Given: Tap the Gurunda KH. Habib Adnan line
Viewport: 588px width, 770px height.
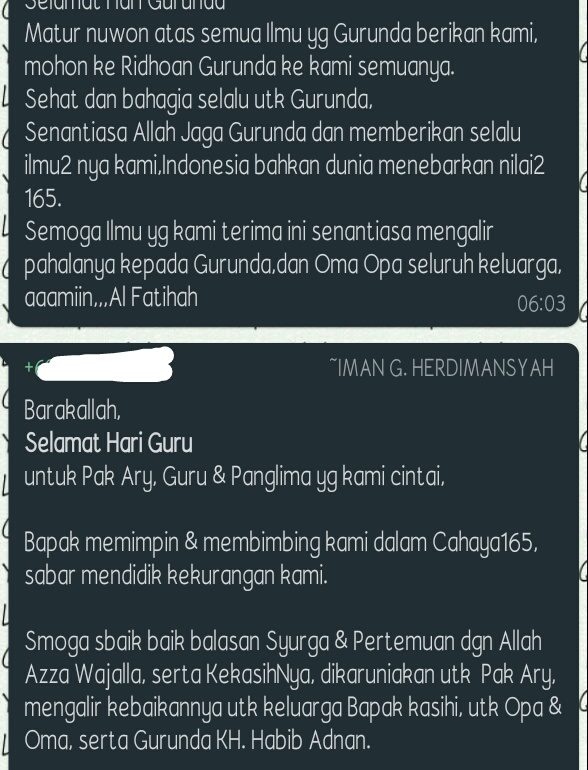Looking at the screenshot, I should click(x=197, y=740).
